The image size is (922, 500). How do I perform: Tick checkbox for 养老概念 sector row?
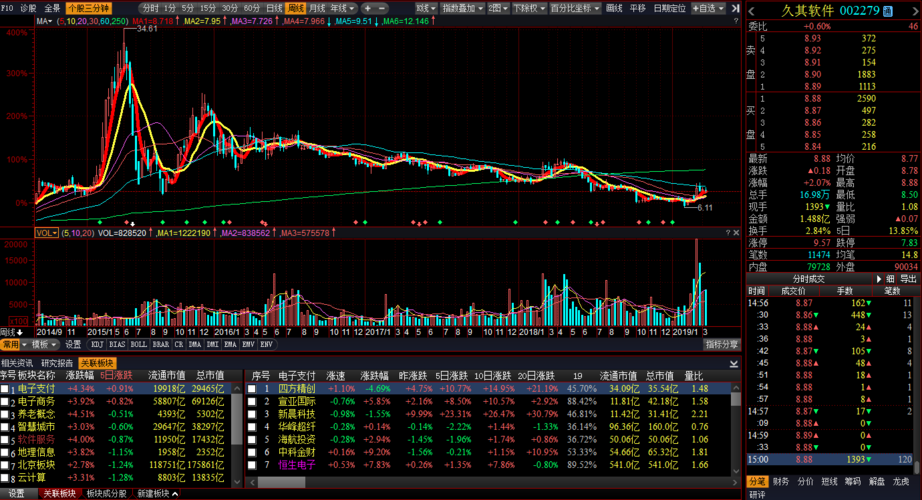(x=5, y=415)
